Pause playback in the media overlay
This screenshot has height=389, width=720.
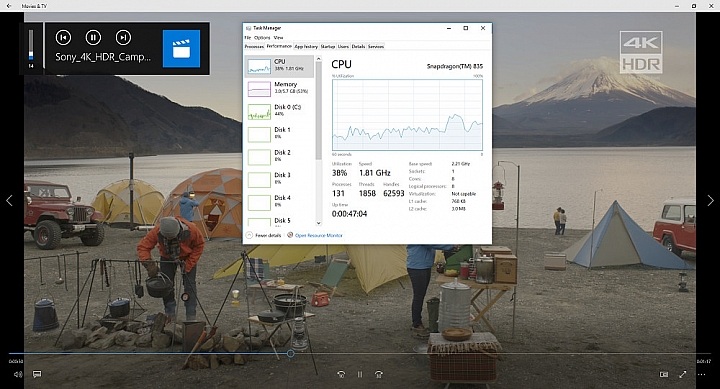click(x=93, y=37)
